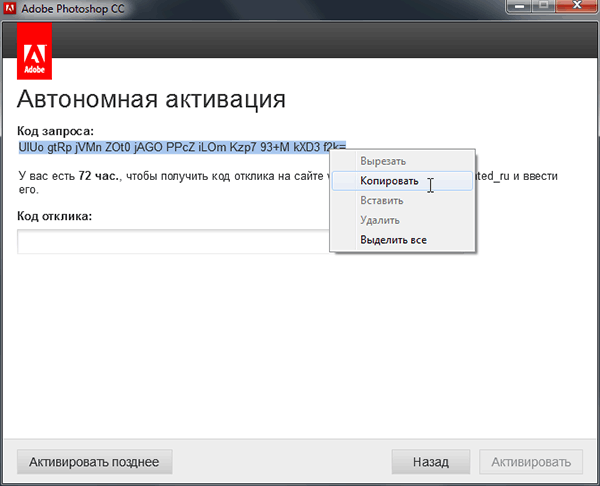This screenshot has height=486, width=600.
Task: Maximize the Adobe Photoshop CC window
Action: point(543,6)
